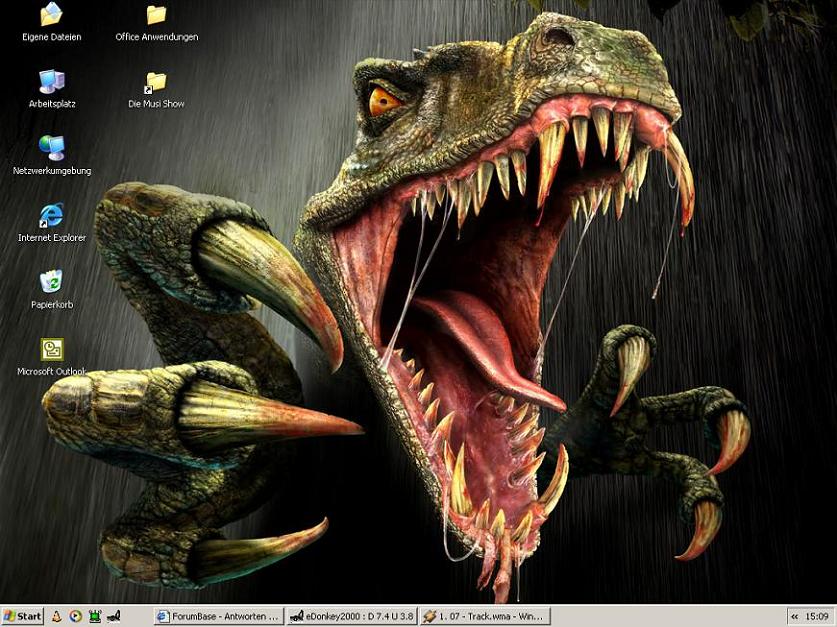Select the Papierkorb recycle bin icon
The image size is (837, 627).
pyautogui.click(x=52, y=289)
